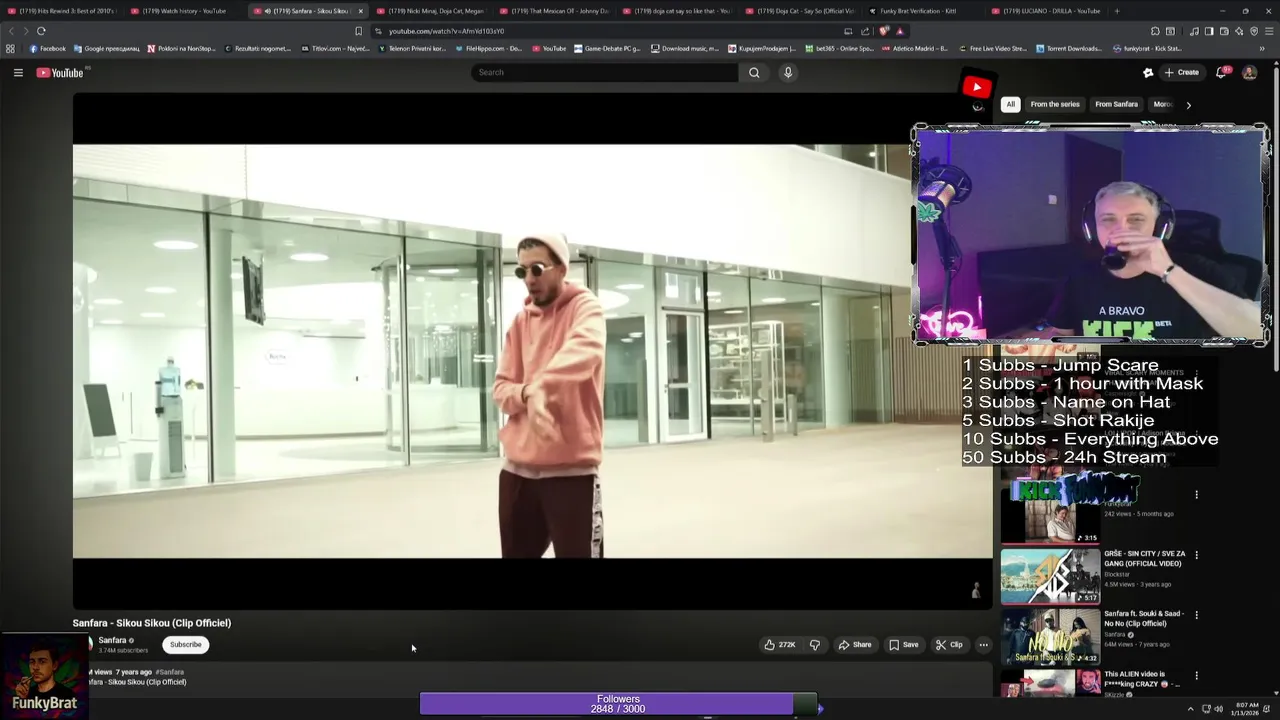Open the Brave Rewards triangle icon

click(899, 31)
